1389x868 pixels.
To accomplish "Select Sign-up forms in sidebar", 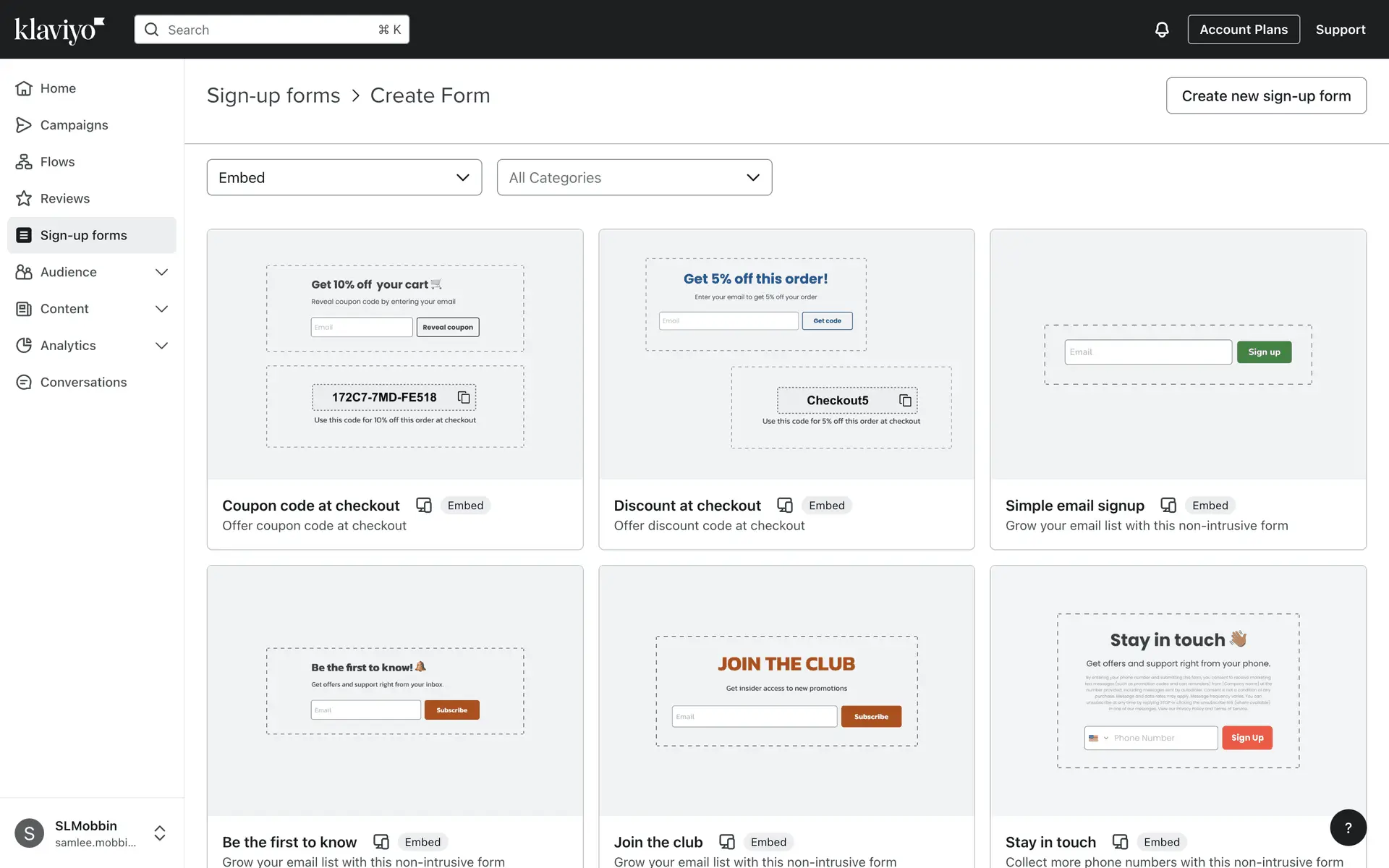I will coord(84,235).
